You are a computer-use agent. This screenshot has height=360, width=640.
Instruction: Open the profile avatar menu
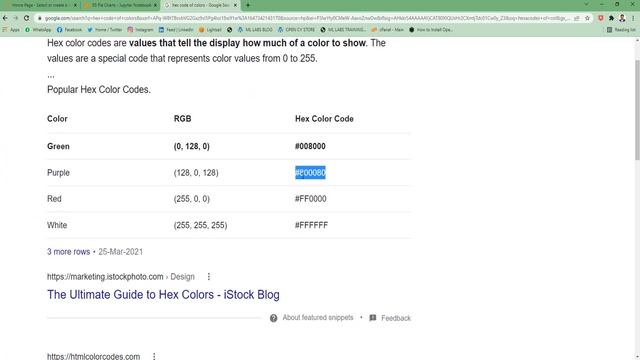click(x=622, y=18)
